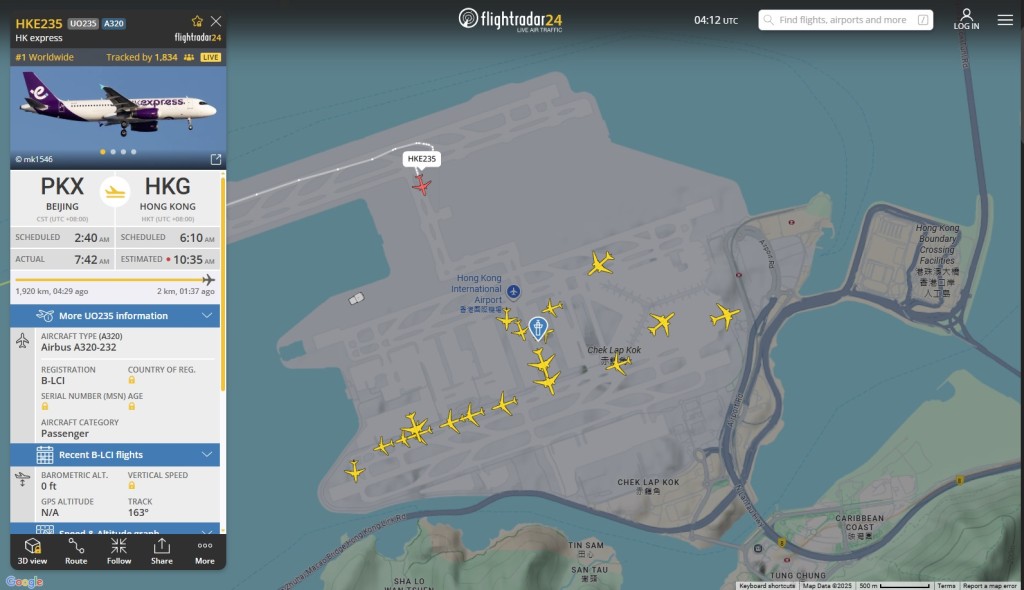Click registration value B-LCI
The width and height of the screenshot is (1024, 590).
tap(53, 380)
